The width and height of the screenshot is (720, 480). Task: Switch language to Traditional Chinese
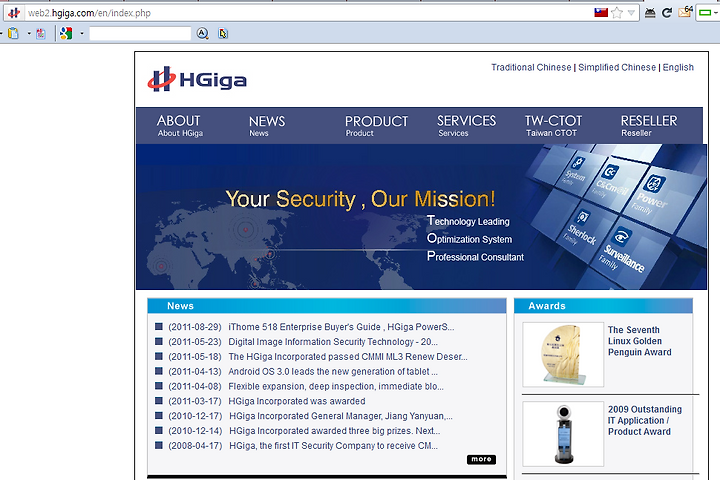531,68
